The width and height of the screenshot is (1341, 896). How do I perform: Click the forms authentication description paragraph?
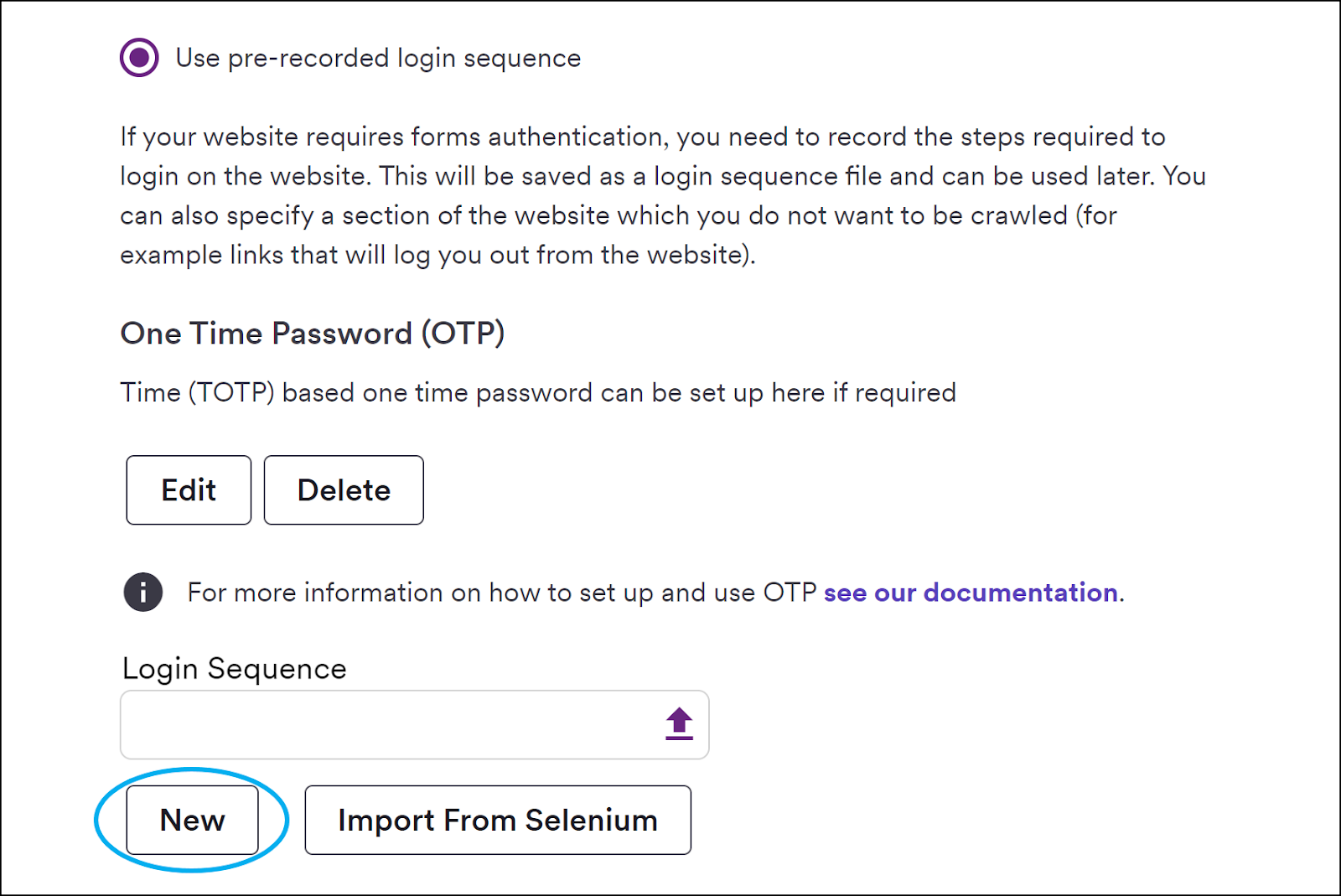point(663,195)
